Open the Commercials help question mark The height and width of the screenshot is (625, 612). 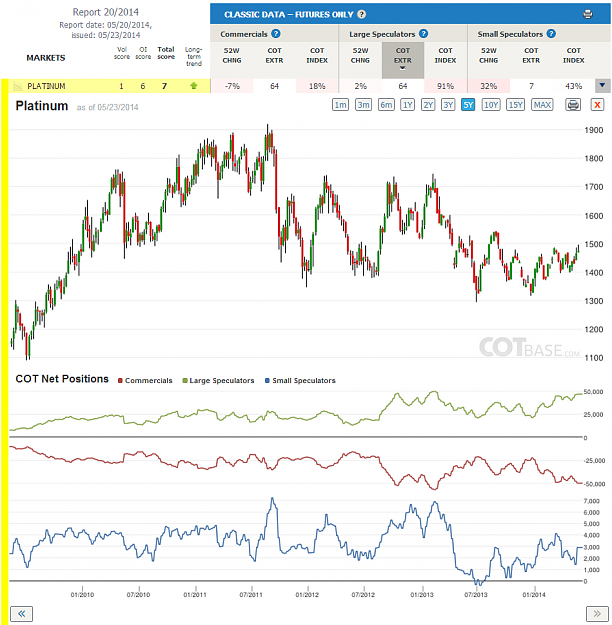coord(275,34)
